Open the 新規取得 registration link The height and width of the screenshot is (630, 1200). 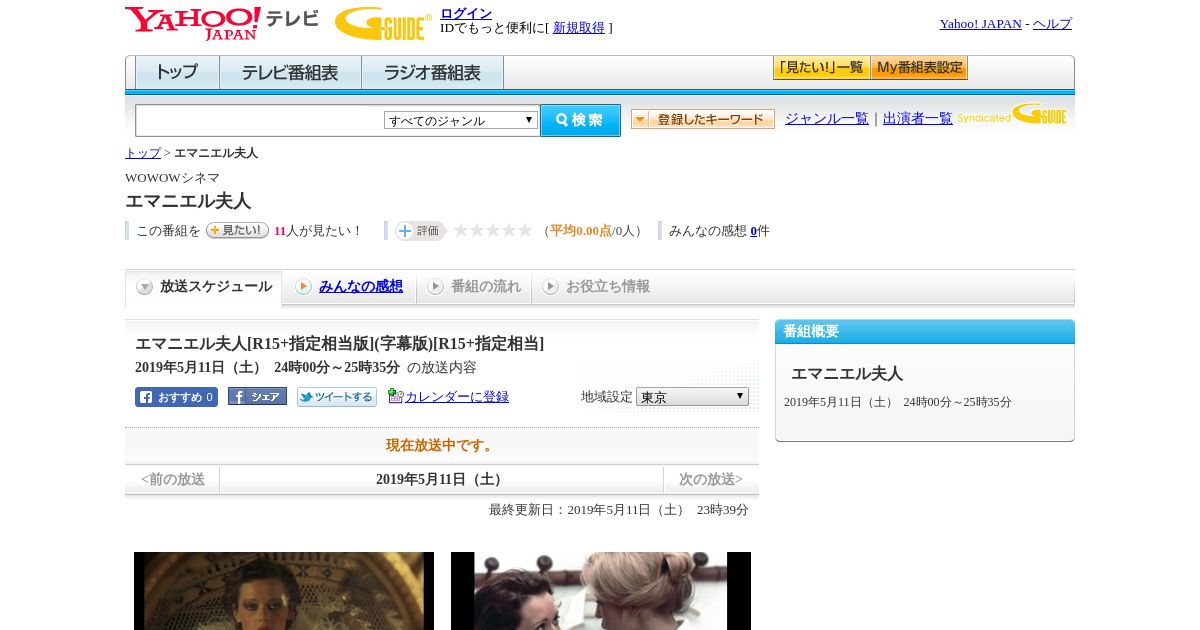click(579, 28)
